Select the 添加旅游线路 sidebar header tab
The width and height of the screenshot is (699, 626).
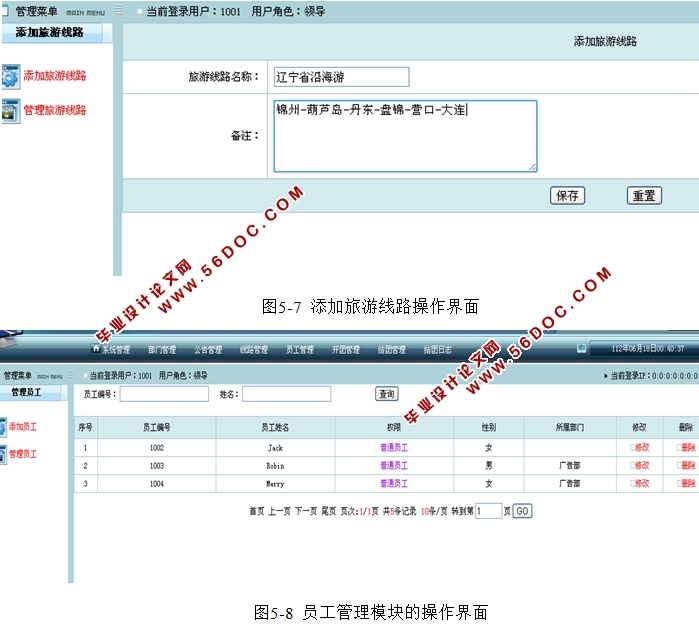(x=52, y=33)
